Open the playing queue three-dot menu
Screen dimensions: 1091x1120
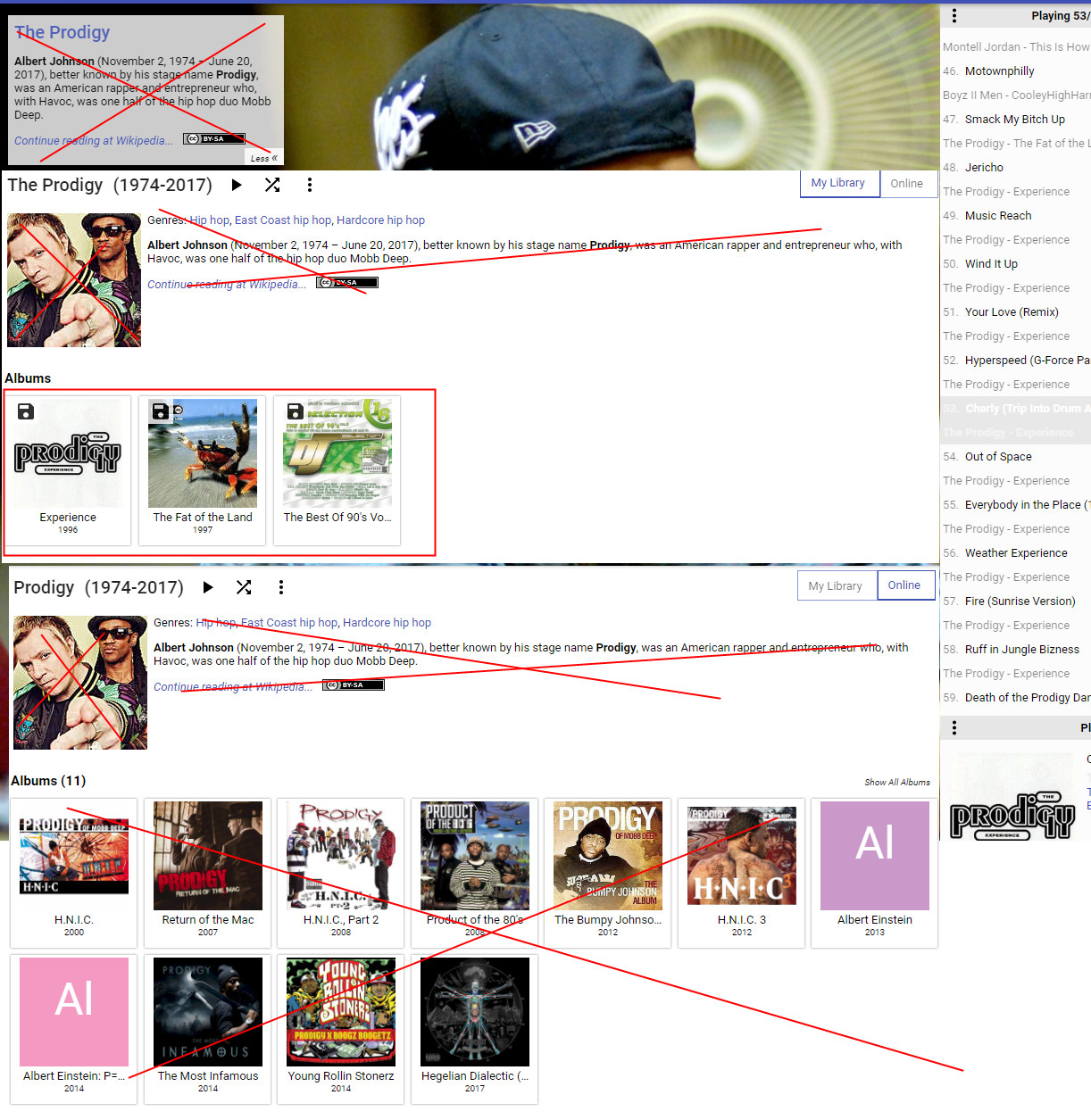coord(954,15)
